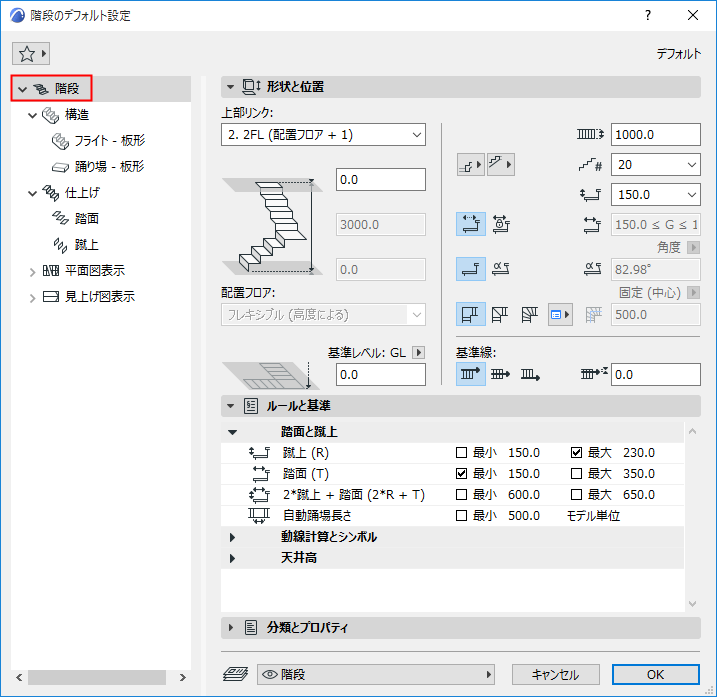Open the 固定 (中心) arrow button
This screenshot has height=697, width=717.
pos(693,292)
